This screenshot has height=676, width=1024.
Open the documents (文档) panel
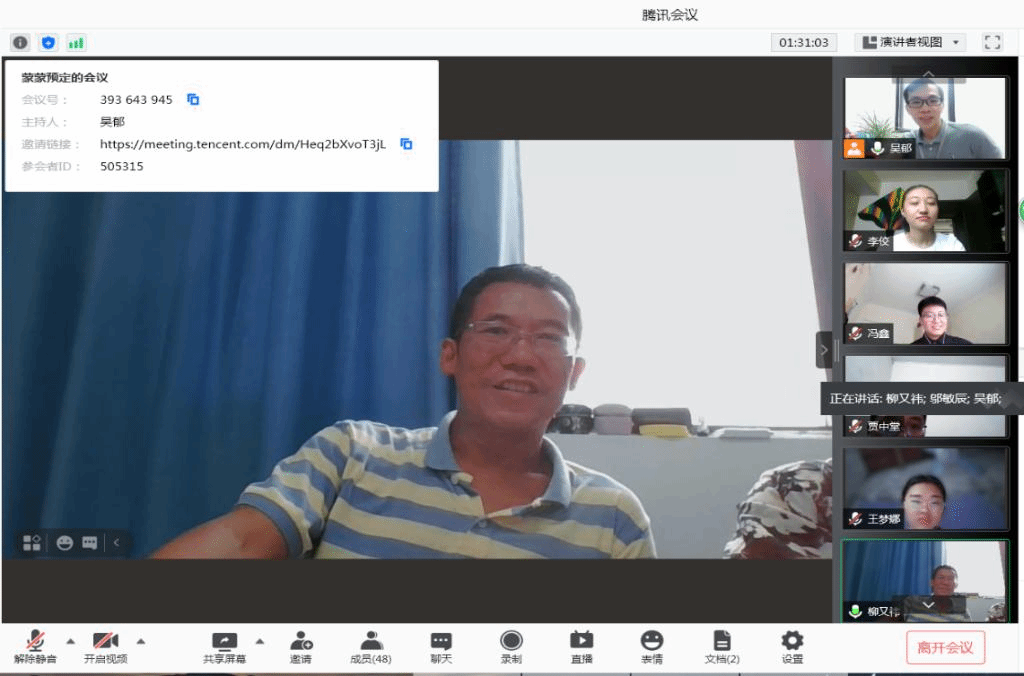coord(722,647)
